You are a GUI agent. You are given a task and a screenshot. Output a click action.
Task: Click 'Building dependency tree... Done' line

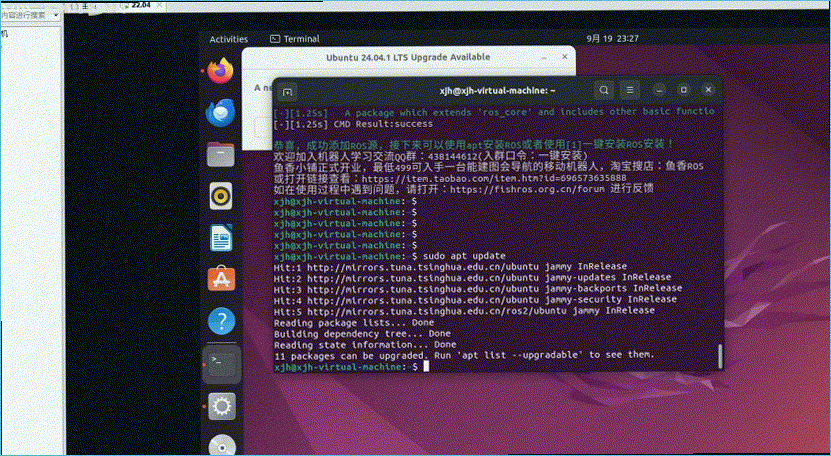tap(363, 334)
